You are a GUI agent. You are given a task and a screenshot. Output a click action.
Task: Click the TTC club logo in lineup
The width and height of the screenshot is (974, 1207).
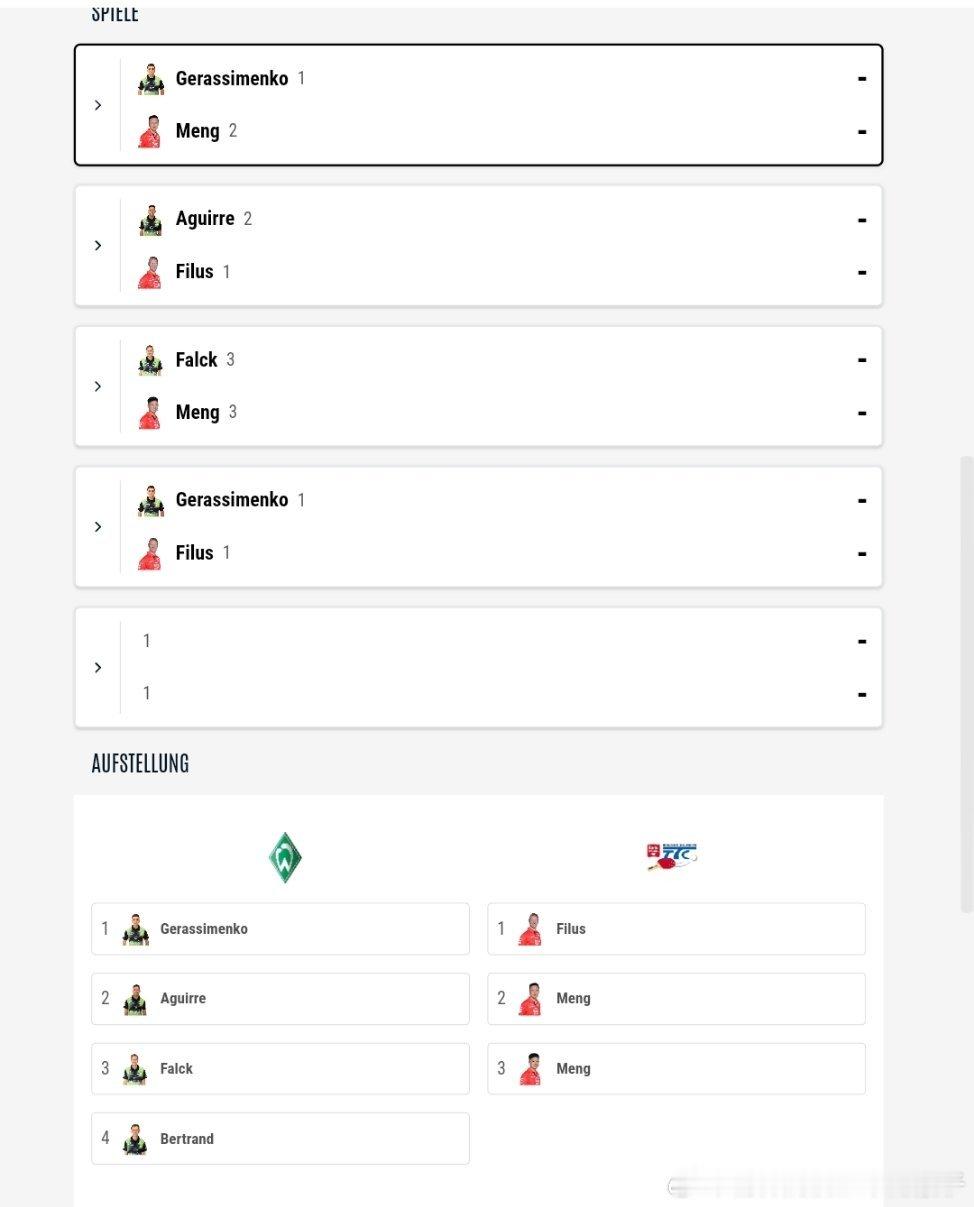click(672, 856)
